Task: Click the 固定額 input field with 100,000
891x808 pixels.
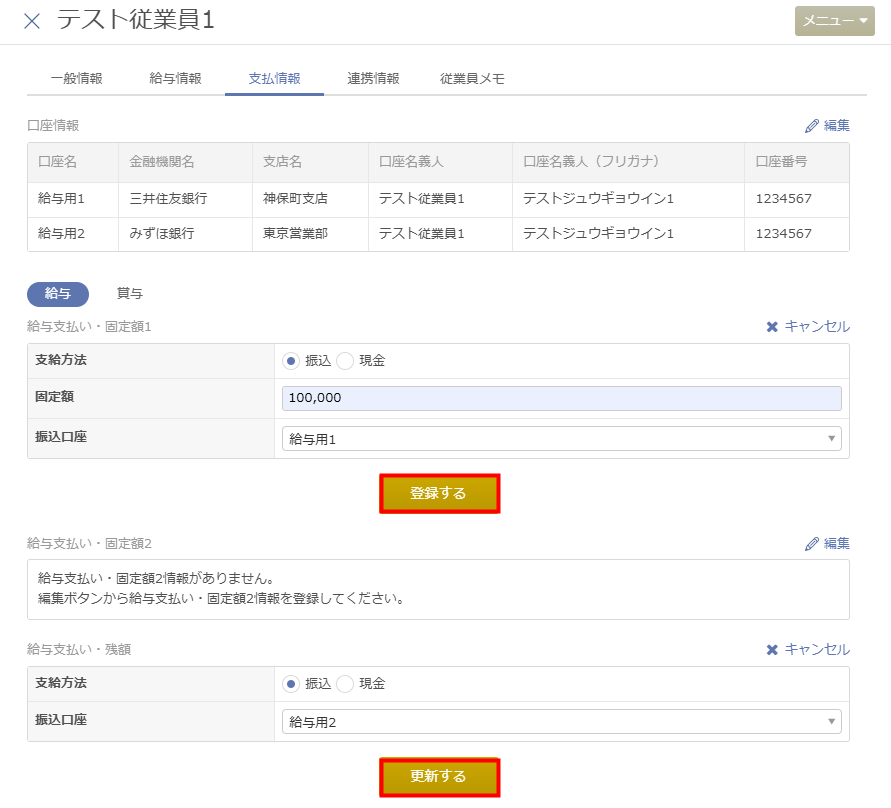Action: point(561,398)
